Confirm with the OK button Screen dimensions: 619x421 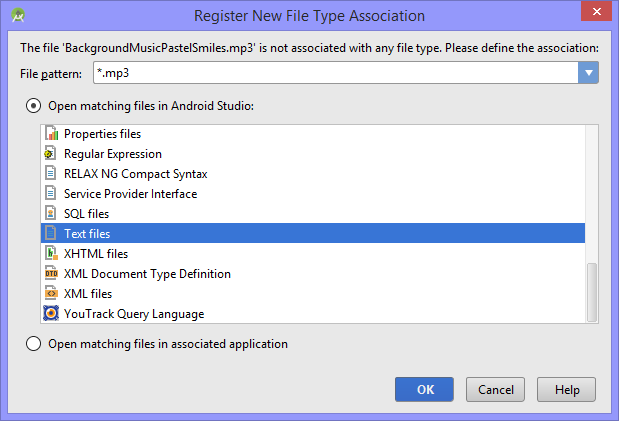point(424,389)
